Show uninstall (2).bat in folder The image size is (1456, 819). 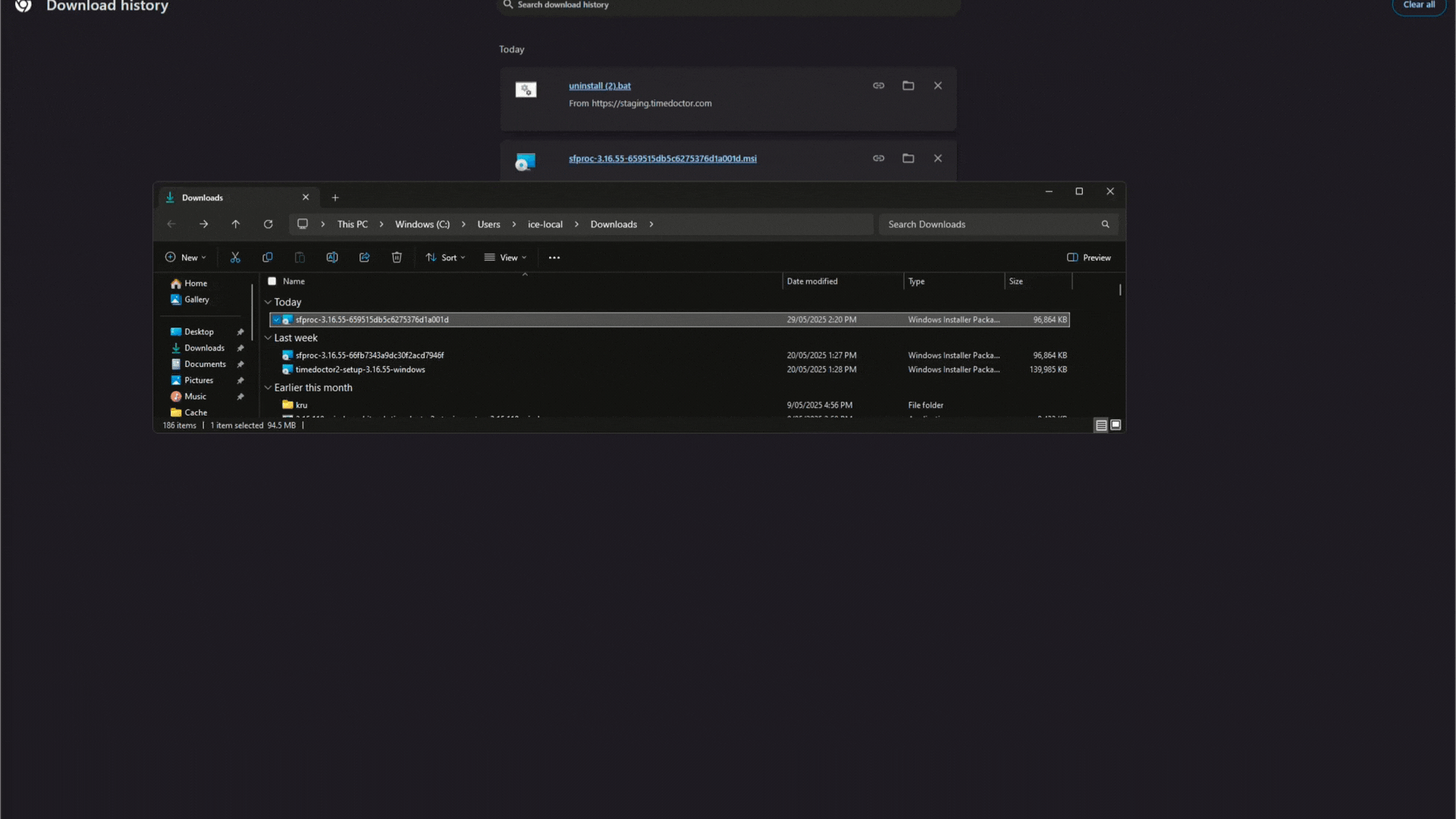point(908,86)
